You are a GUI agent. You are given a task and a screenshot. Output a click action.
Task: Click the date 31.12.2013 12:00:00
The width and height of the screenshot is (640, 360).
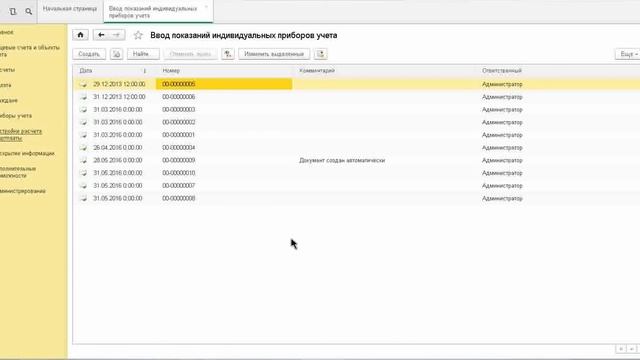(119, 97)
